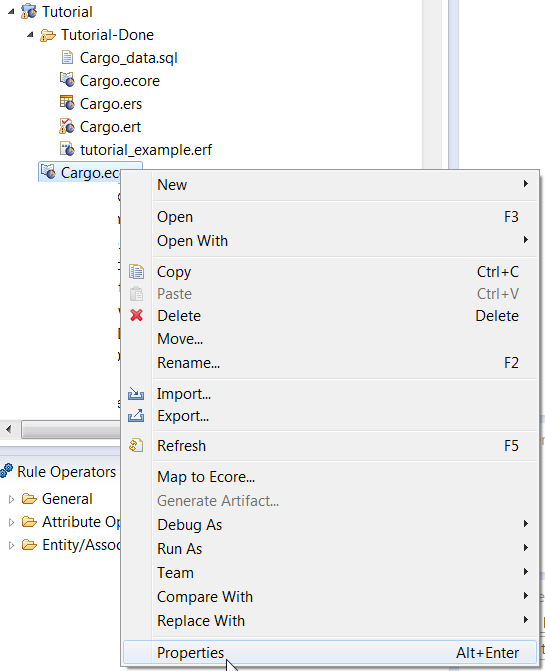Click the Cargo.ert file icon
Image resolution: width=545 pixels, height=671 pixels.
[67, 126]
